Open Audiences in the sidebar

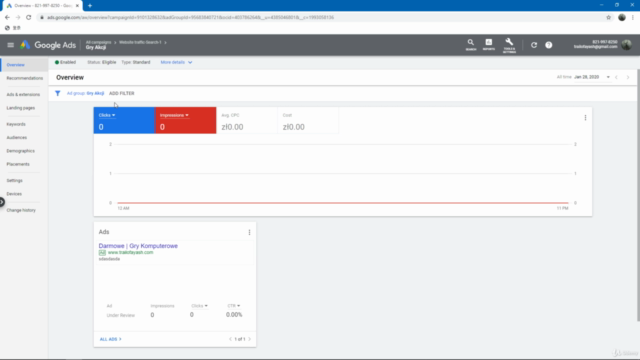[17, 138]
